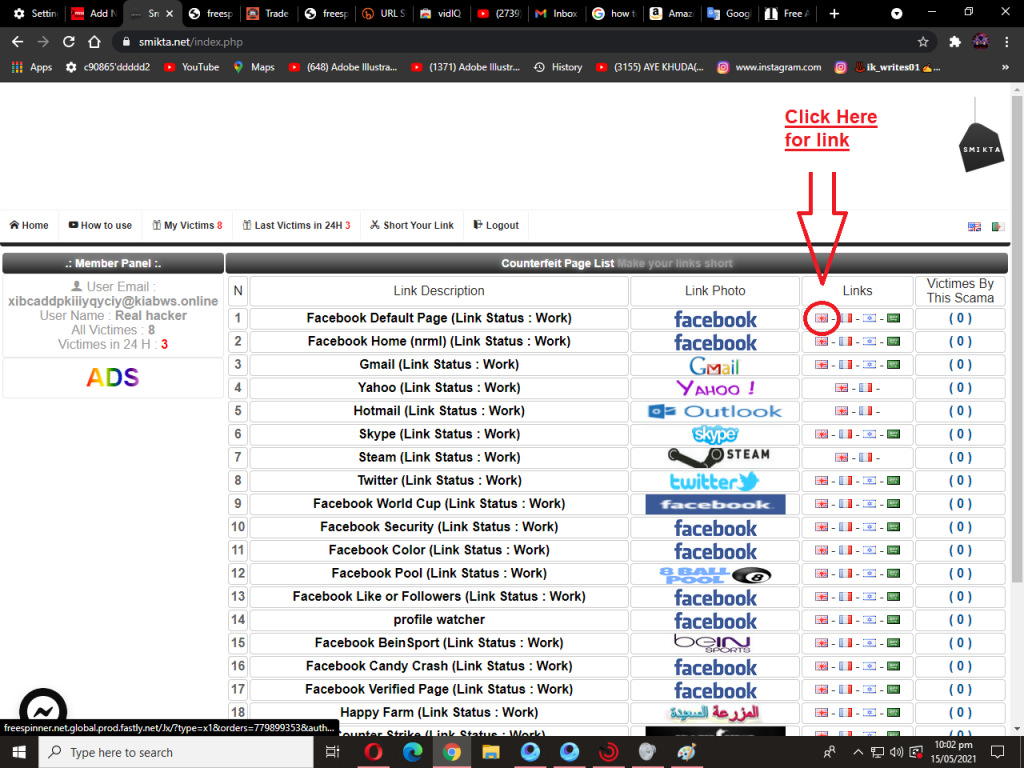Click the browser forward arrow
Screen dimensions: 1024x768
point(43,42)
